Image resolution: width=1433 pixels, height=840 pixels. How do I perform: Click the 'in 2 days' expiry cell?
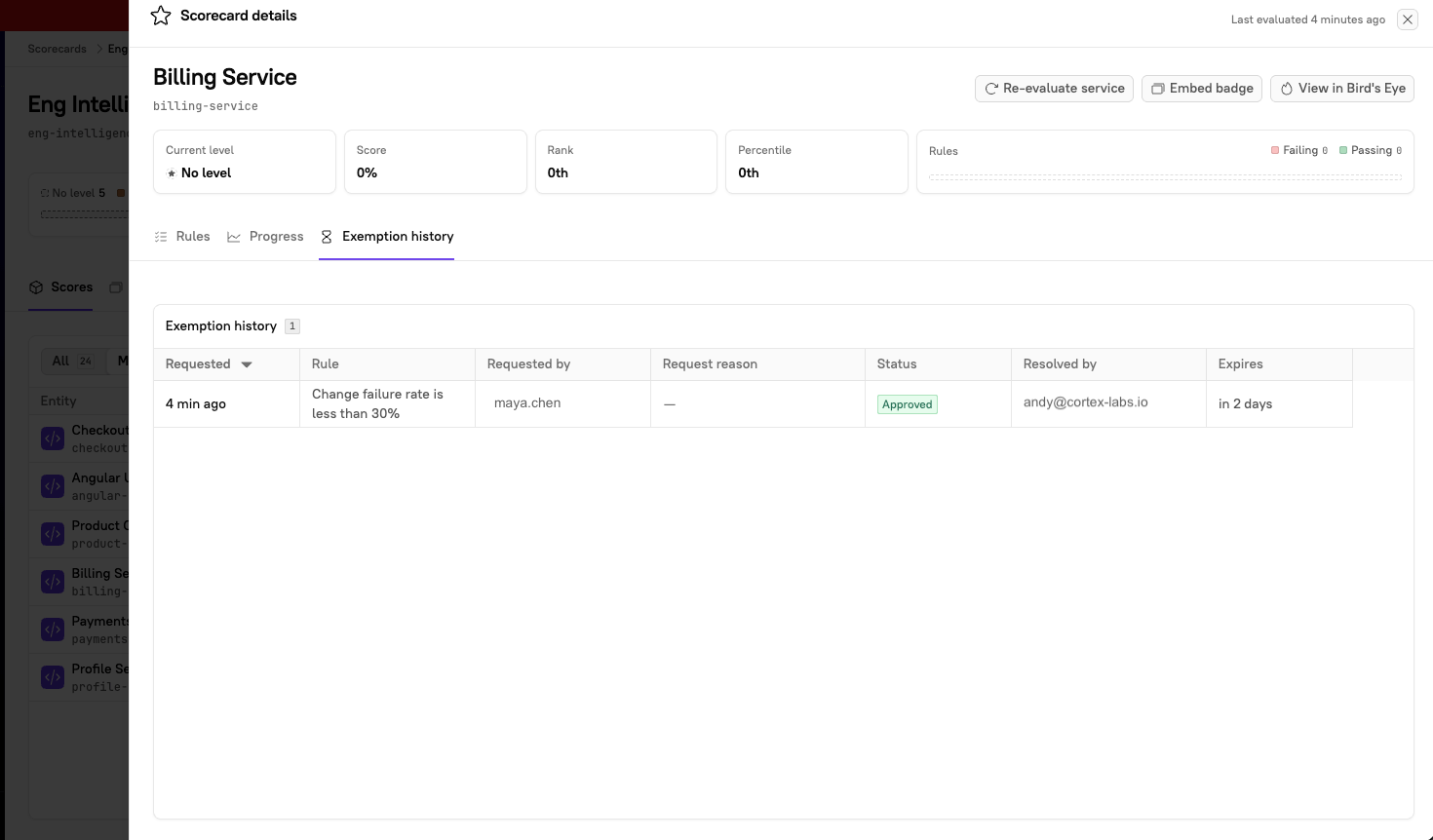pyautogui.click(x=1279, y=403)
